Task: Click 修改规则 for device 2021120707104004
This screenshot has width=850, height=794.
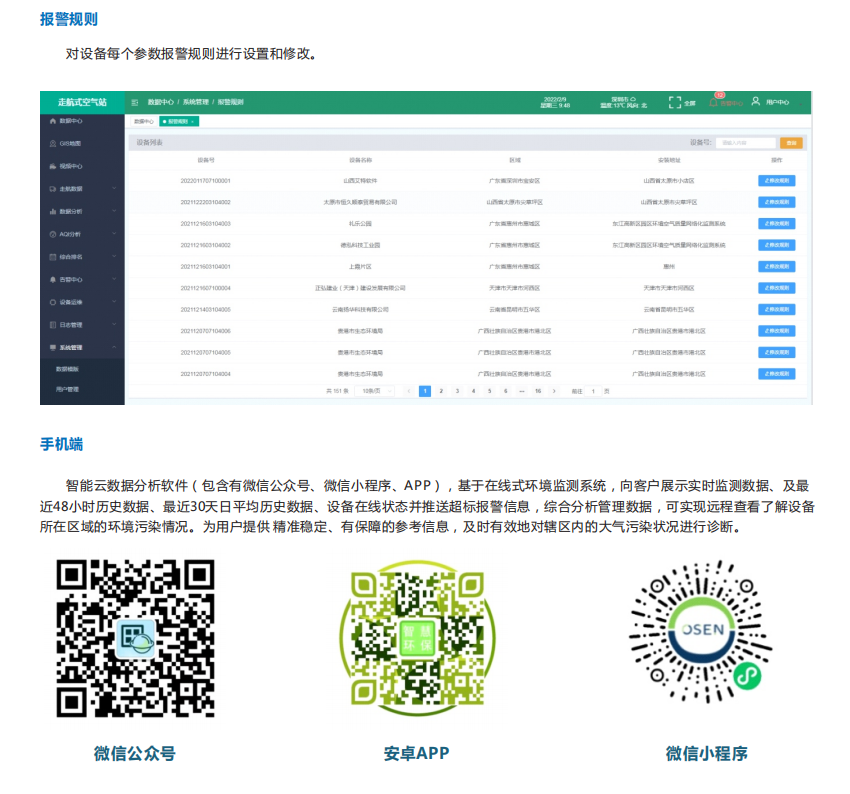Action: [777, 373]
